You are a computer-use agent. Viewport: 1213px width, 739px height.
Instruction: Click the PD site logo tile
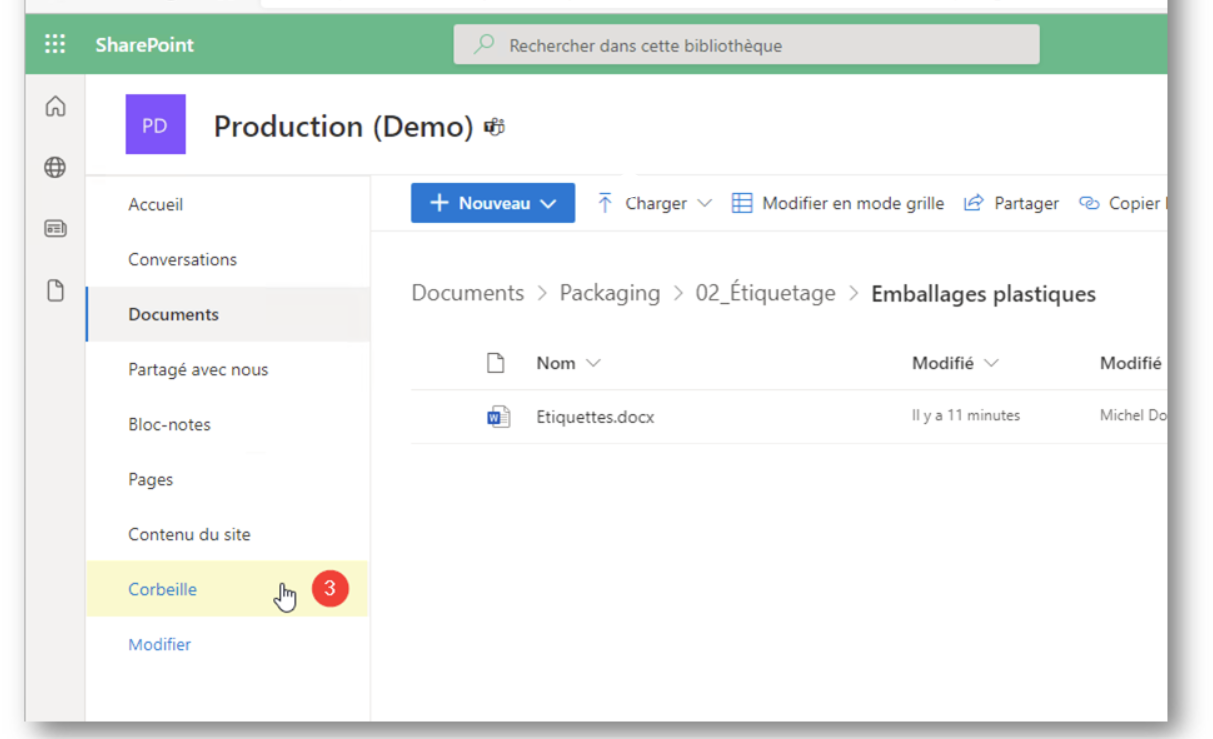point(155,124)
